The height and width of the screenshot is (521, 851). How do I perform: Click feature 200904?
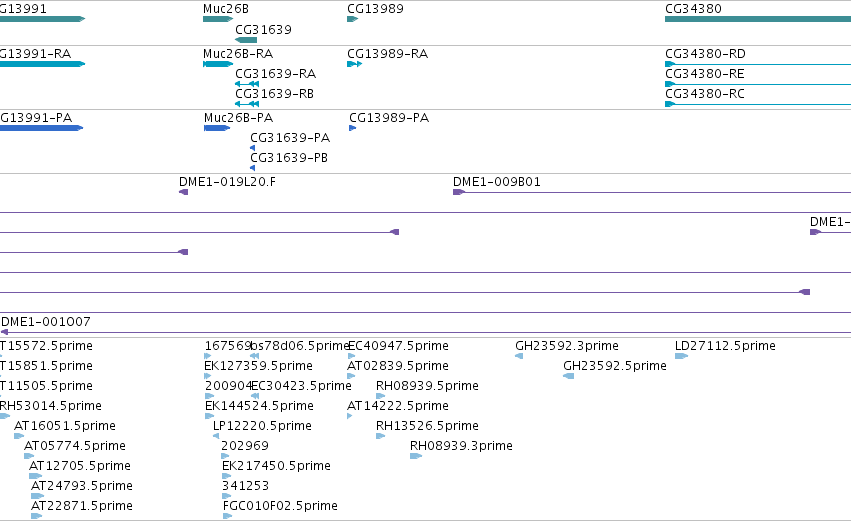[228, 386]
